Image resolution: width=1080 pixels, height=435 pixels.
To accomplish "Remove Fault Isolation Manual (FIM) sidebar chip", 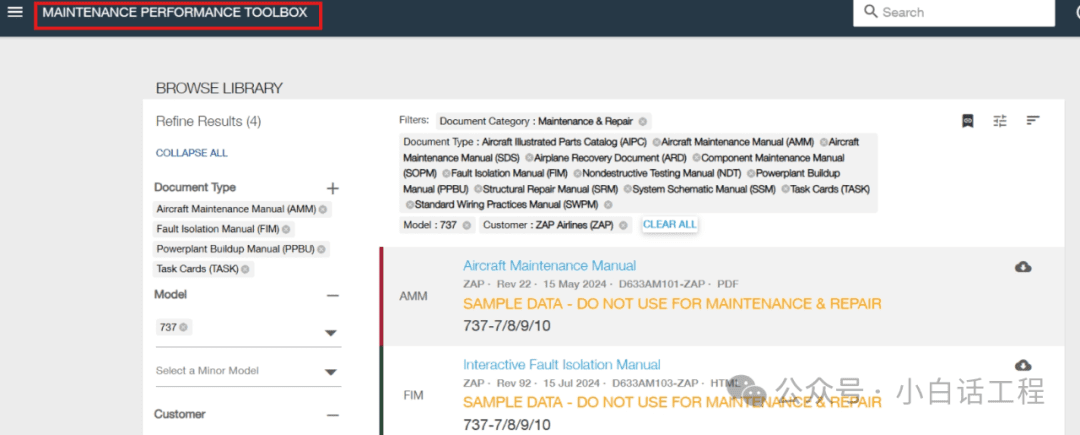I will [x=286, y=229].
